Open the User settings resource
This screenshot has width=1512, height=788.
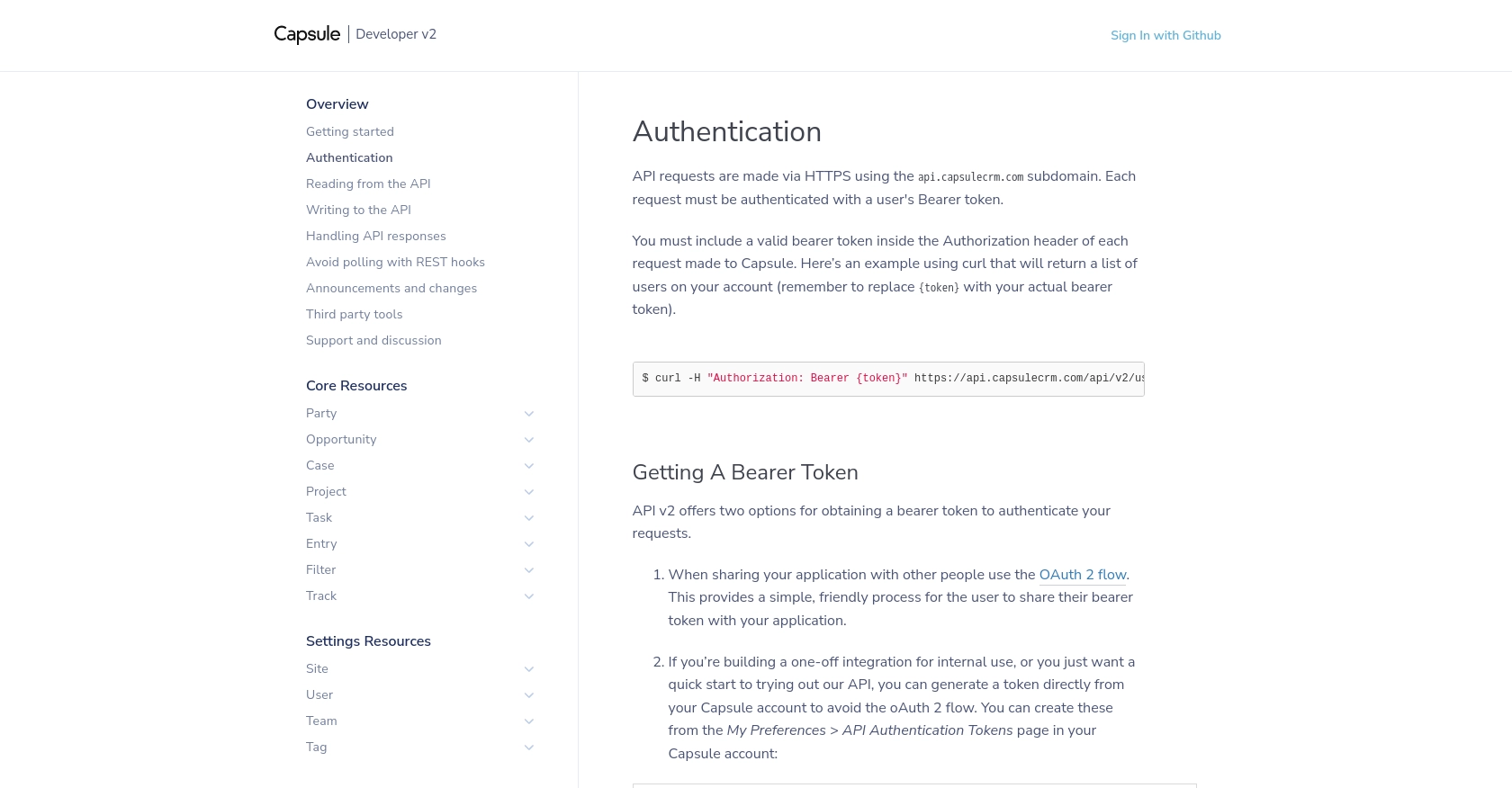tap(319, 694)
